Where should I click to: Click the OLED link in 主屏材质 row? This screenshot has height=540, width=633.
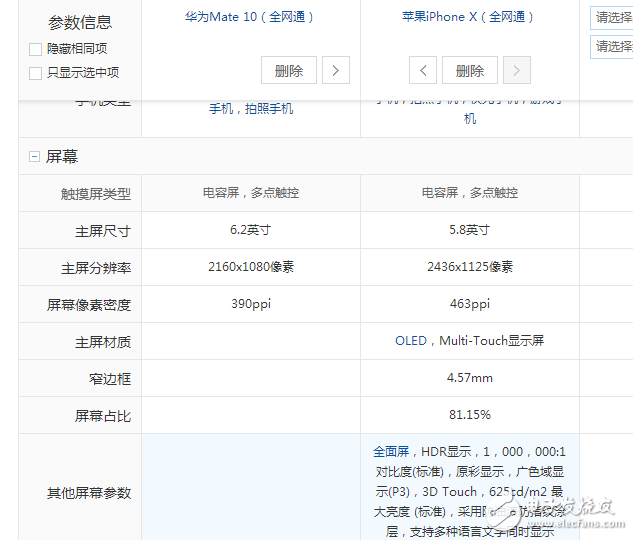[411, 341]
